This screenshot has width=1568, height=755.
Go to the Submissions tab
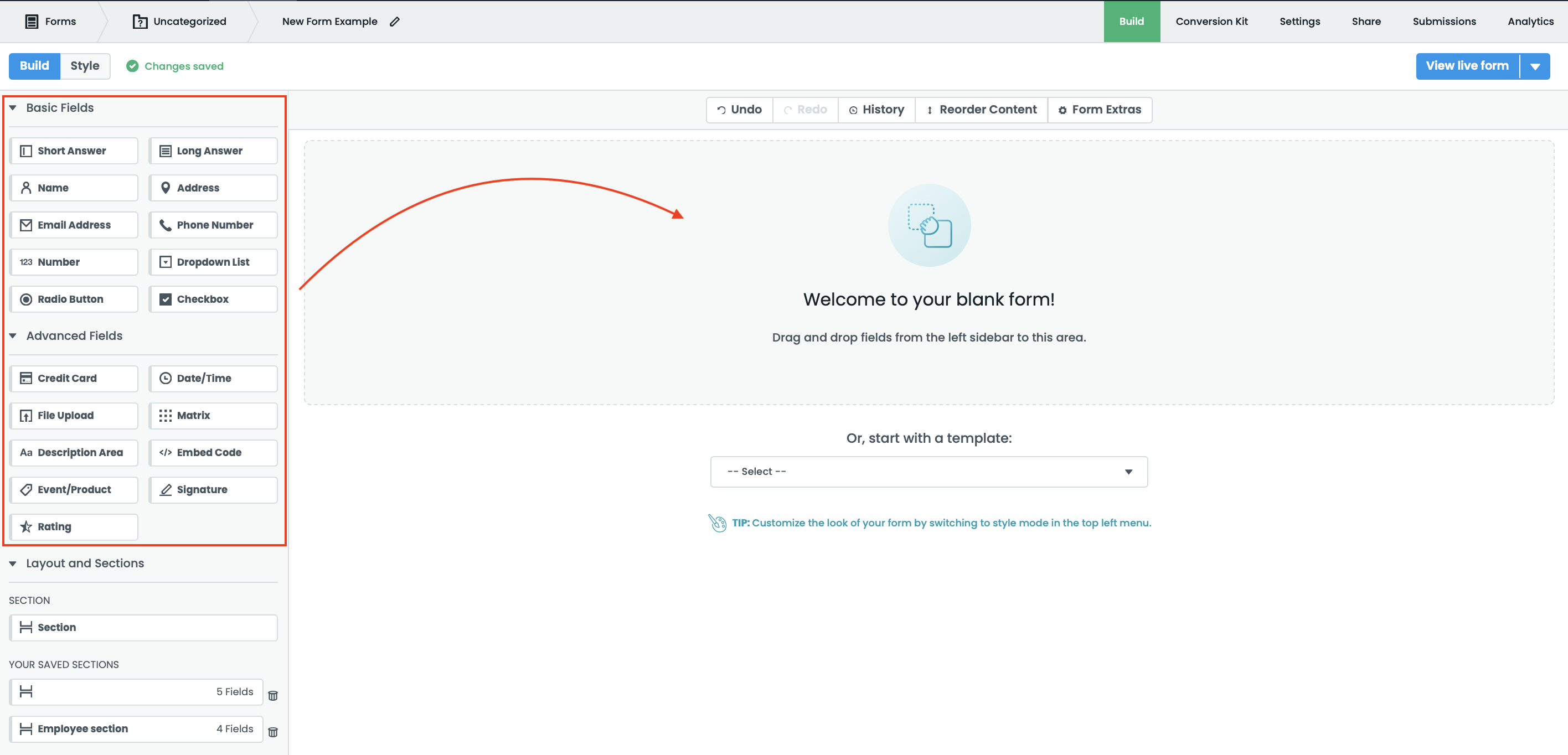point(1443,21)
